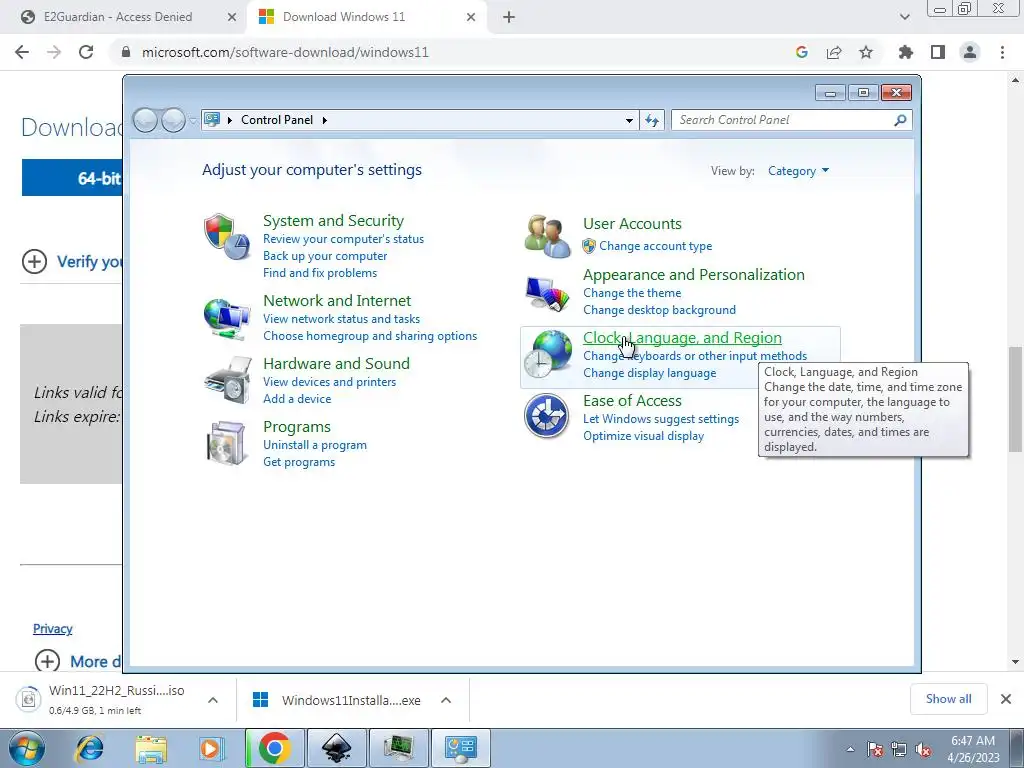Dismiss the Chrome downloads bar

[1006, 699]
